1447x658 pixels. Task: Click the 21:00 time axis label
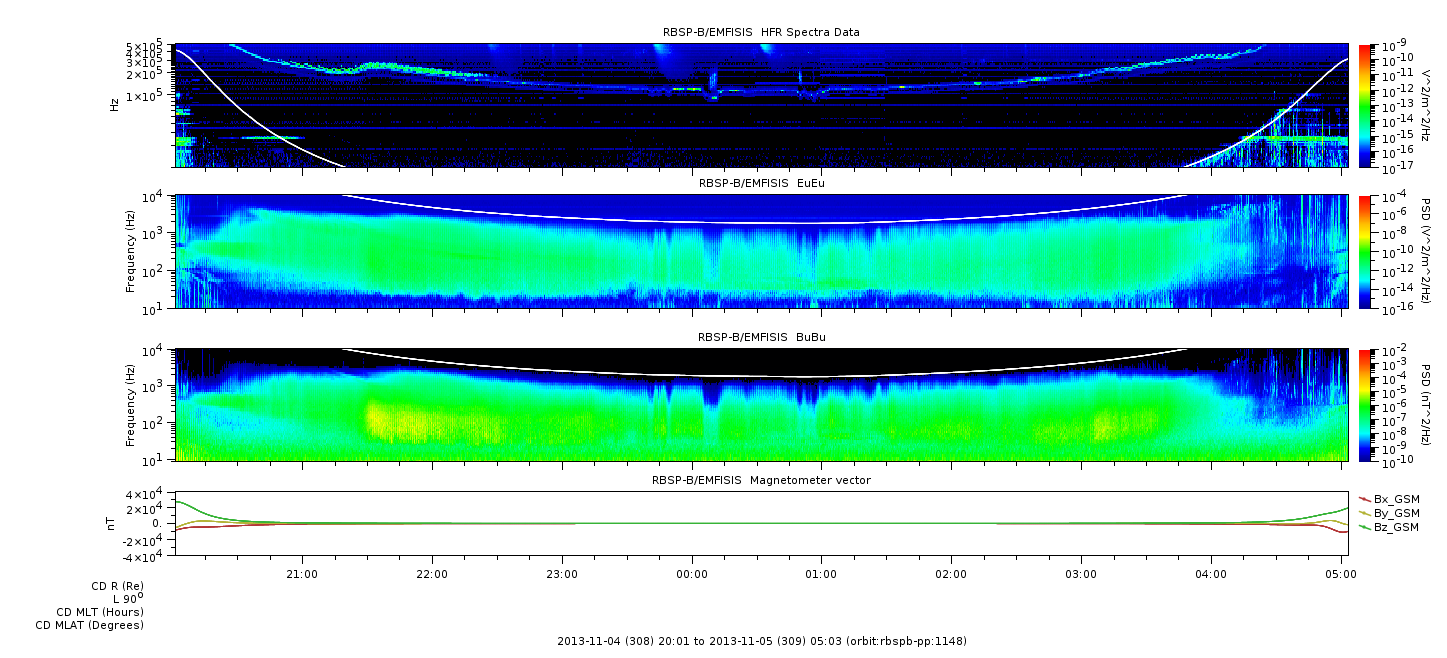tap(302, 574)
